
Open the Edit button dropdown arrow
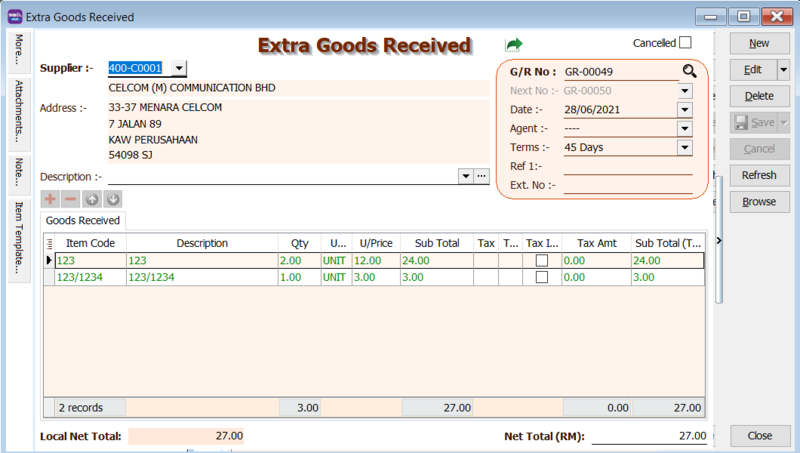point(783,70)
